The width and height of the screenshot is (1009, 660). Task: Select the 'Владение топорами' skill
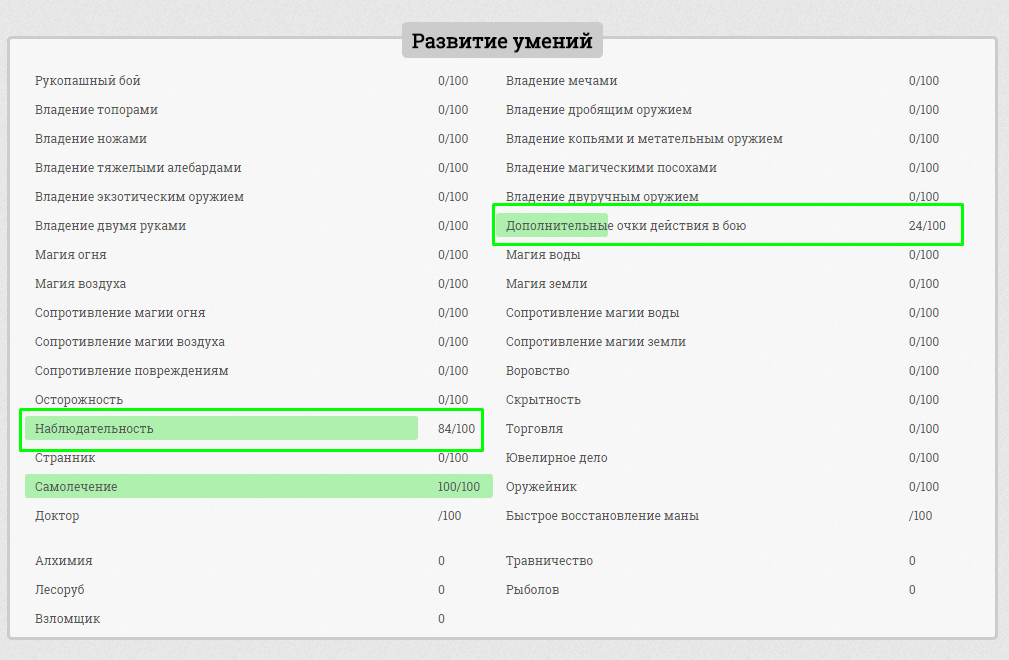[x=96, y=109]
